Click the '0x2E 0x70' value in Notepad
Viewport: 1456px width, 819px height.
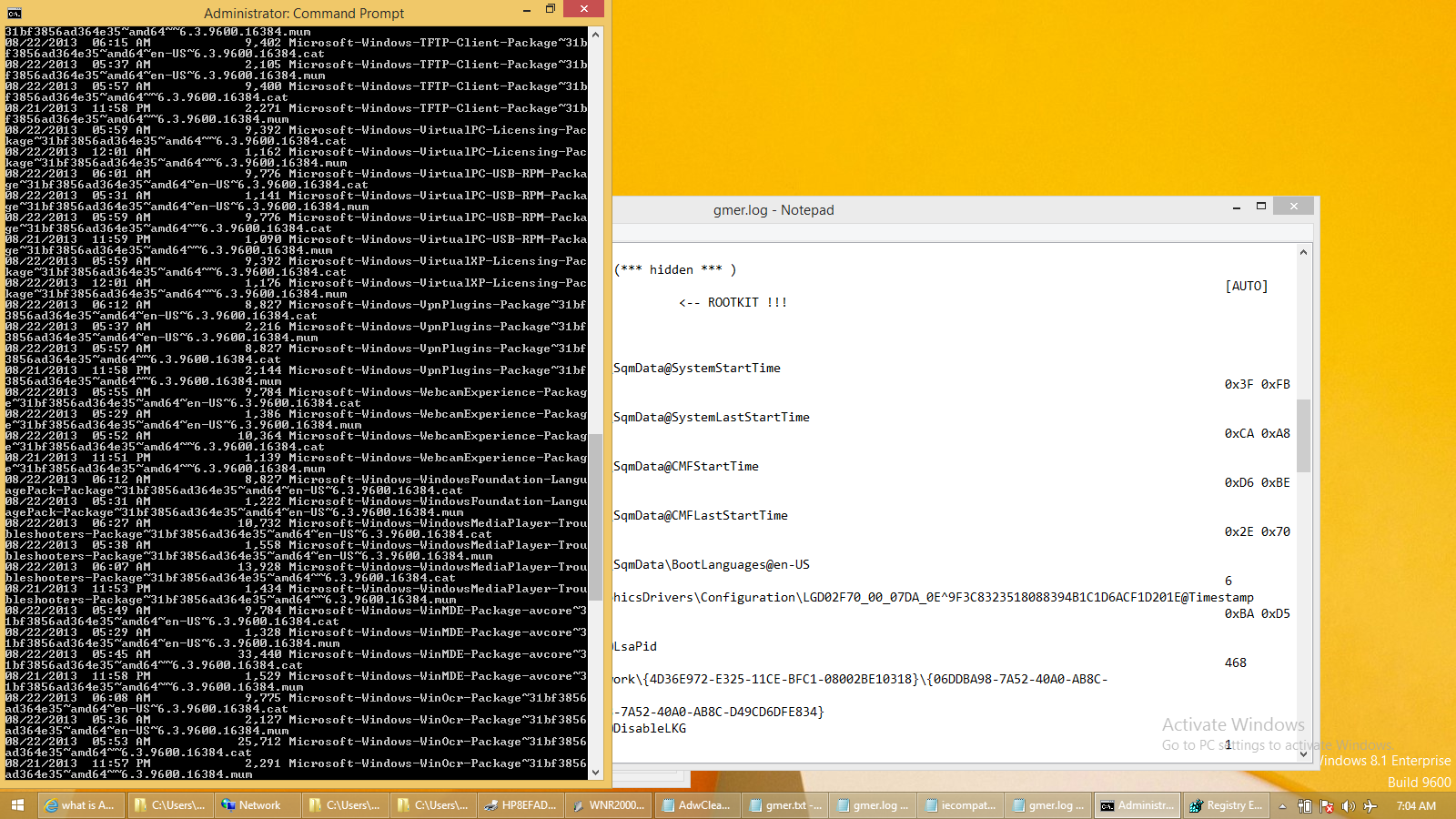pos(1258,531)
